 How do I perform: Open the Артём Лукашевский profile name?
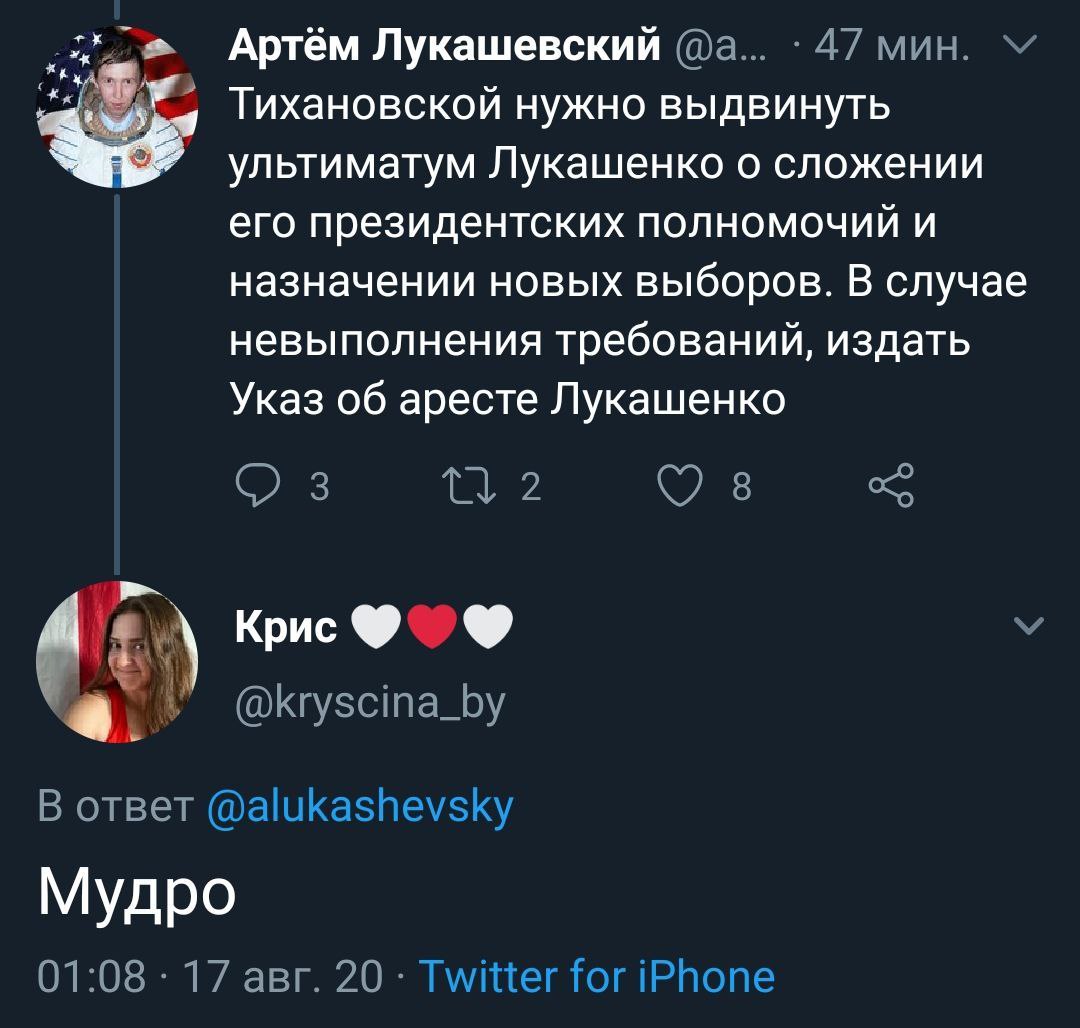pos(445,44)
